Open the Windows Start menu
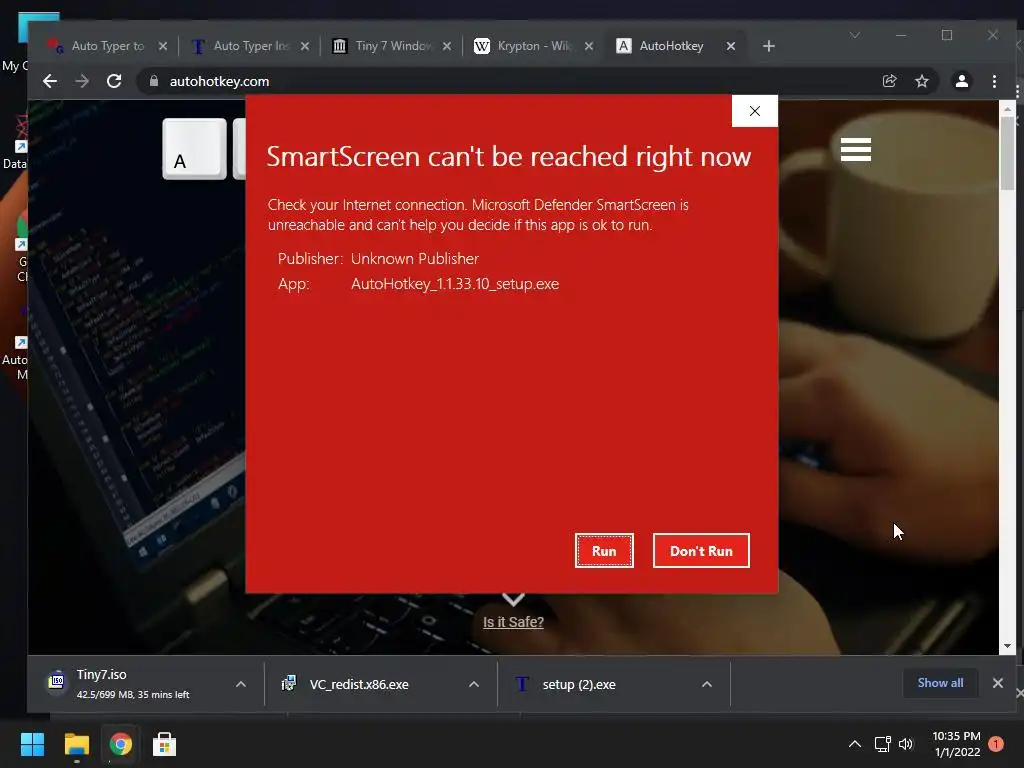1024x768 pixels. pyautogui.click(x=32, y=744)
